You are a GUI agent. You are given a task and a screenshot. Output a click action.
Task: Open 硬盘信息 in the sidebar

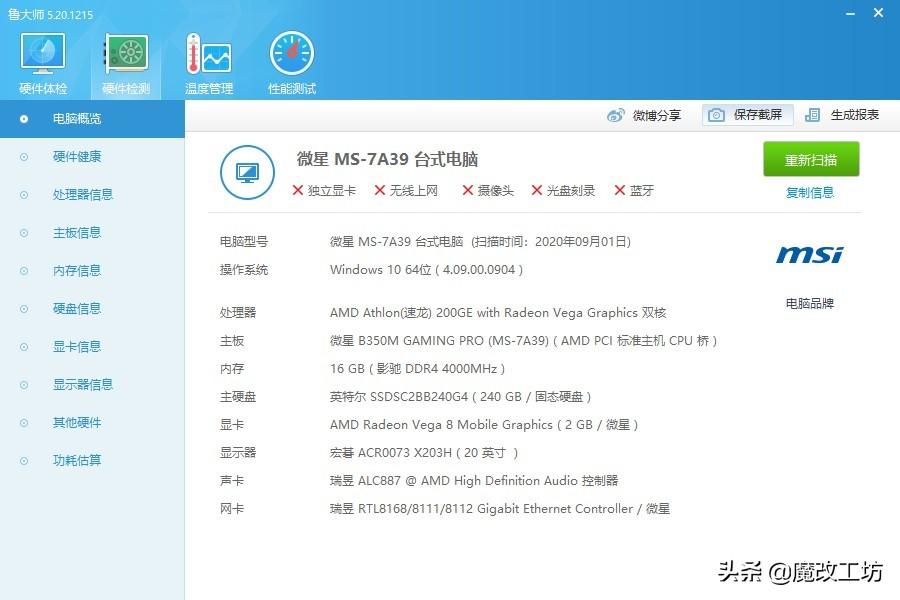point(92,308)
